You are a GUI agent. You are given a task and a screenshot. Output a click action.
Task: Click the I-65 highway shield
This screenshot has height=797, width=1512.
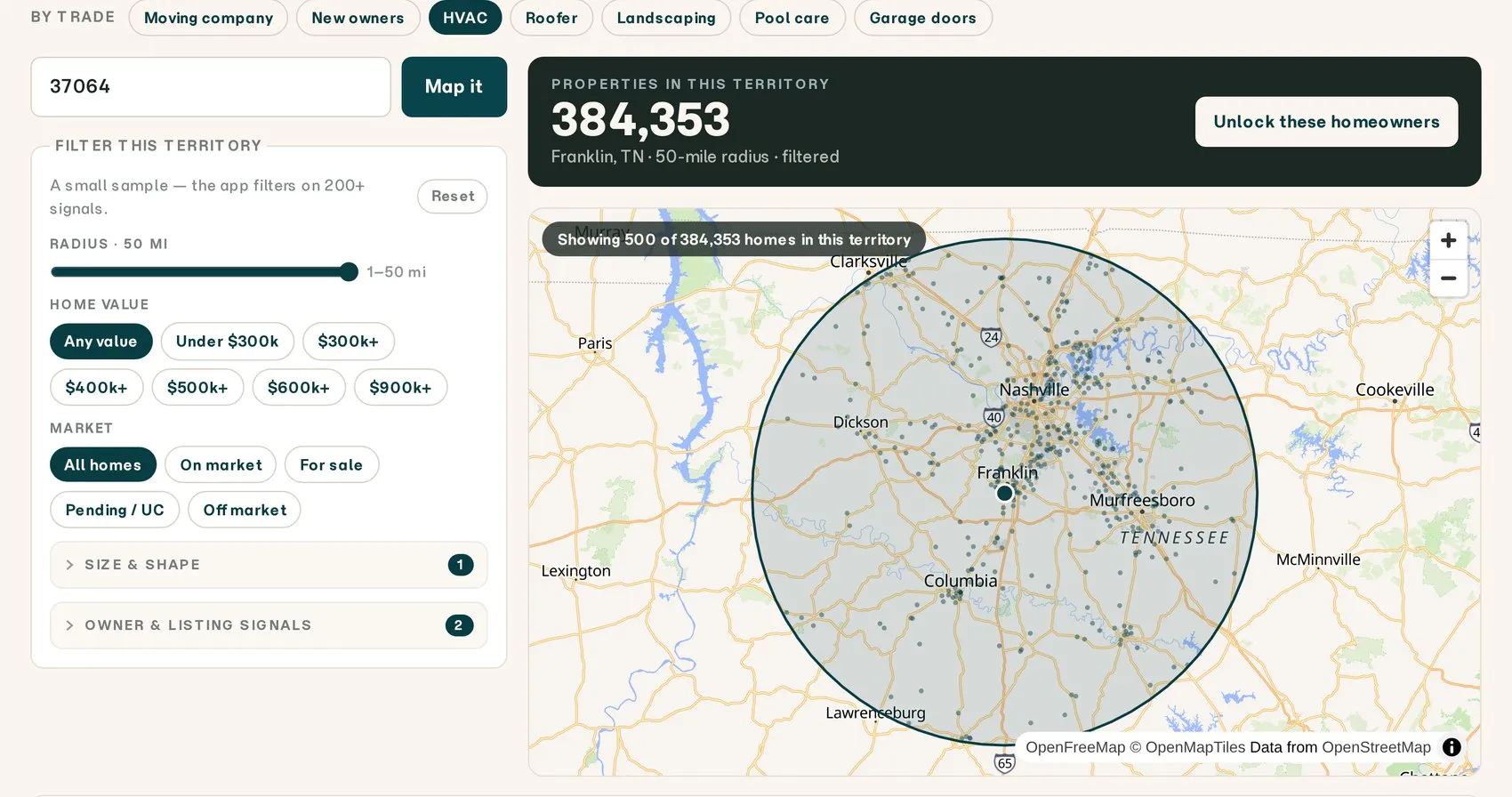click(x=1004, y=763)
